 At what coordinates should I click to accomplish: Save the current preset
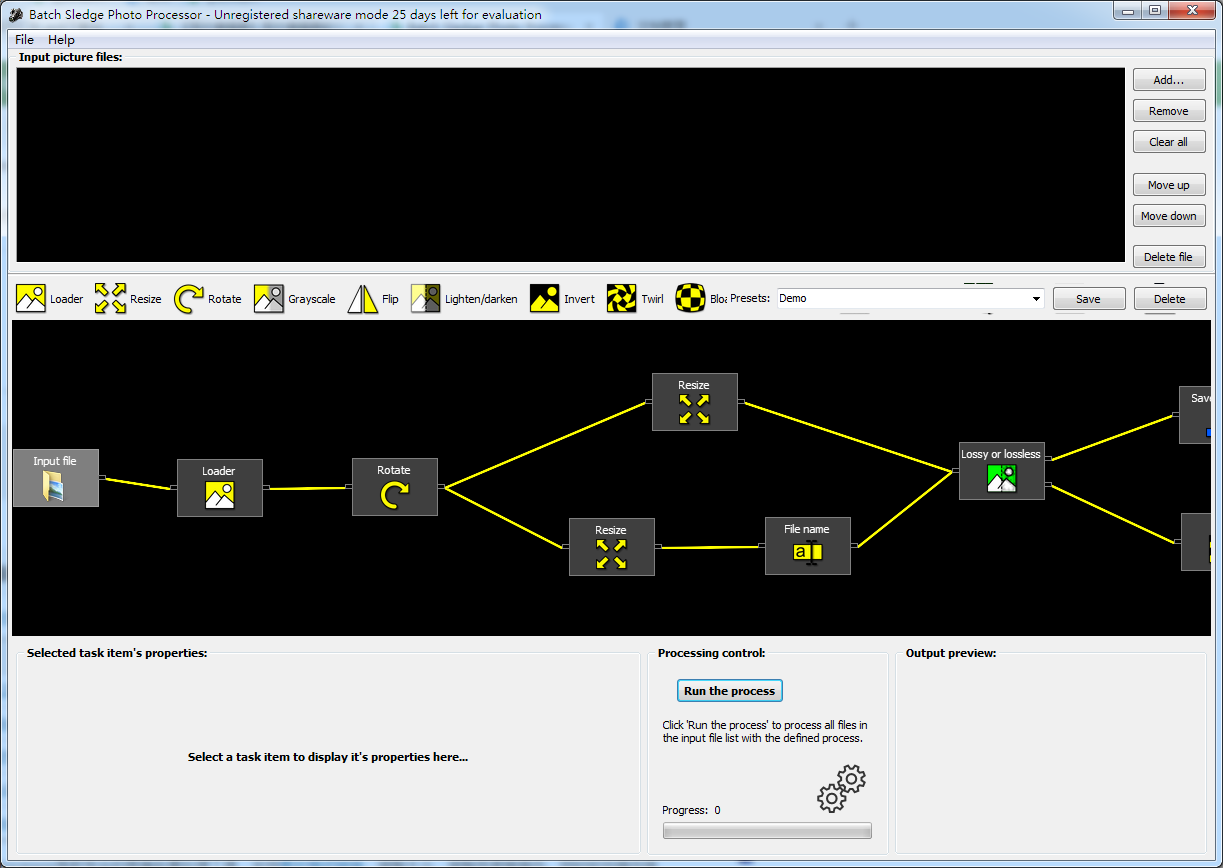tap(1089, 299)
